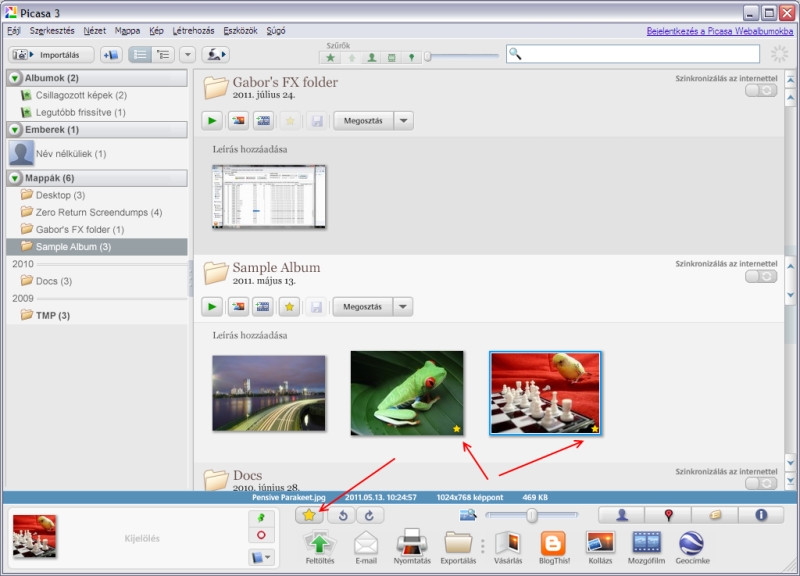Create photo collage for Gabor's FX folder
Image resolution: width=800 pixels, height=576 pixels.
click(238, 121)
